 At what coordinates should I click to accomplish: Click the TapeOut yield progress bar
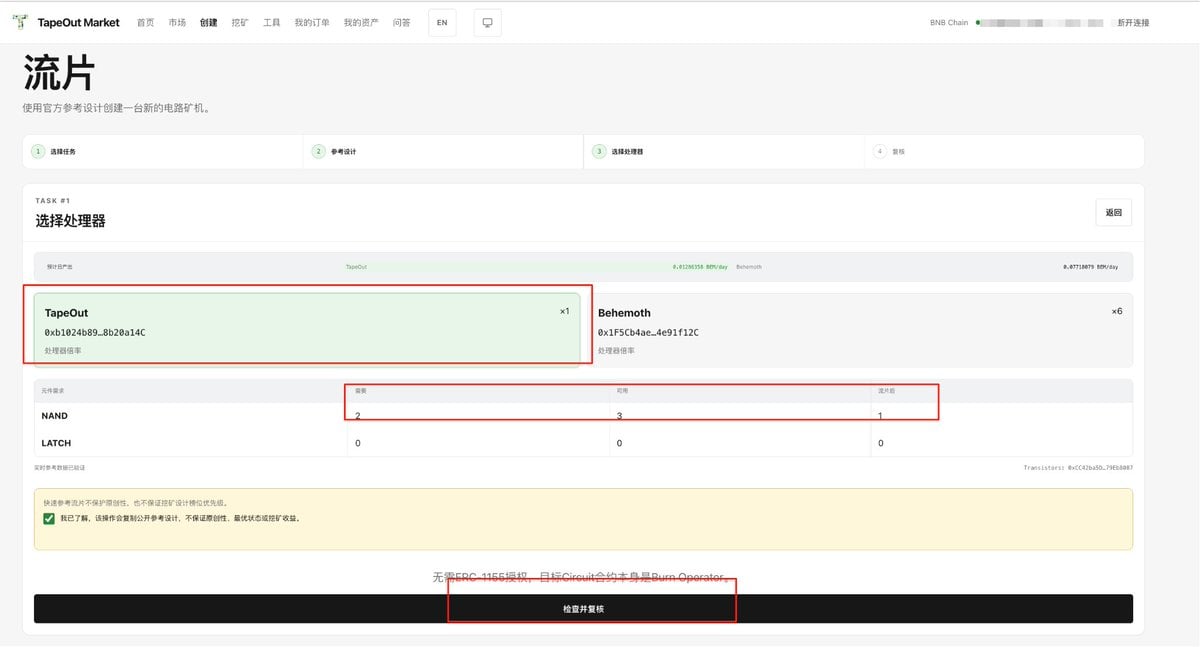tap(520, 267)
